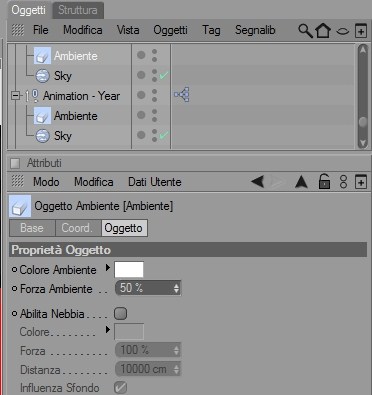Toggle visibility dot of Animation - Year
This screenshot has width=372, height=395.
coord(141,95)
